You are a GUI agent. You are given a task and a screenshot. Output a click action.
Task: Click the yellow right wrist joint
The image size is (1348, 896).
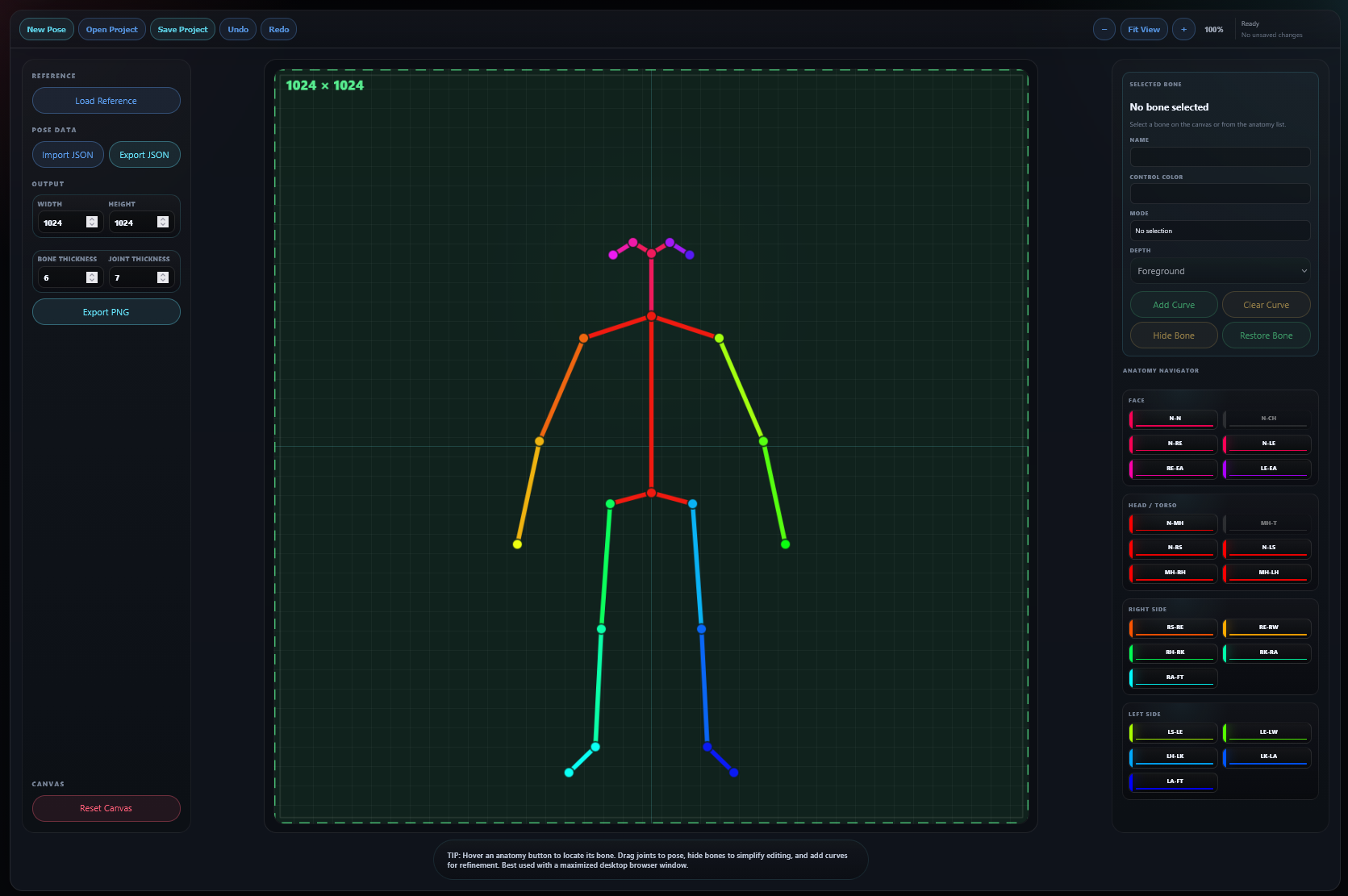[x=518, y=544]
